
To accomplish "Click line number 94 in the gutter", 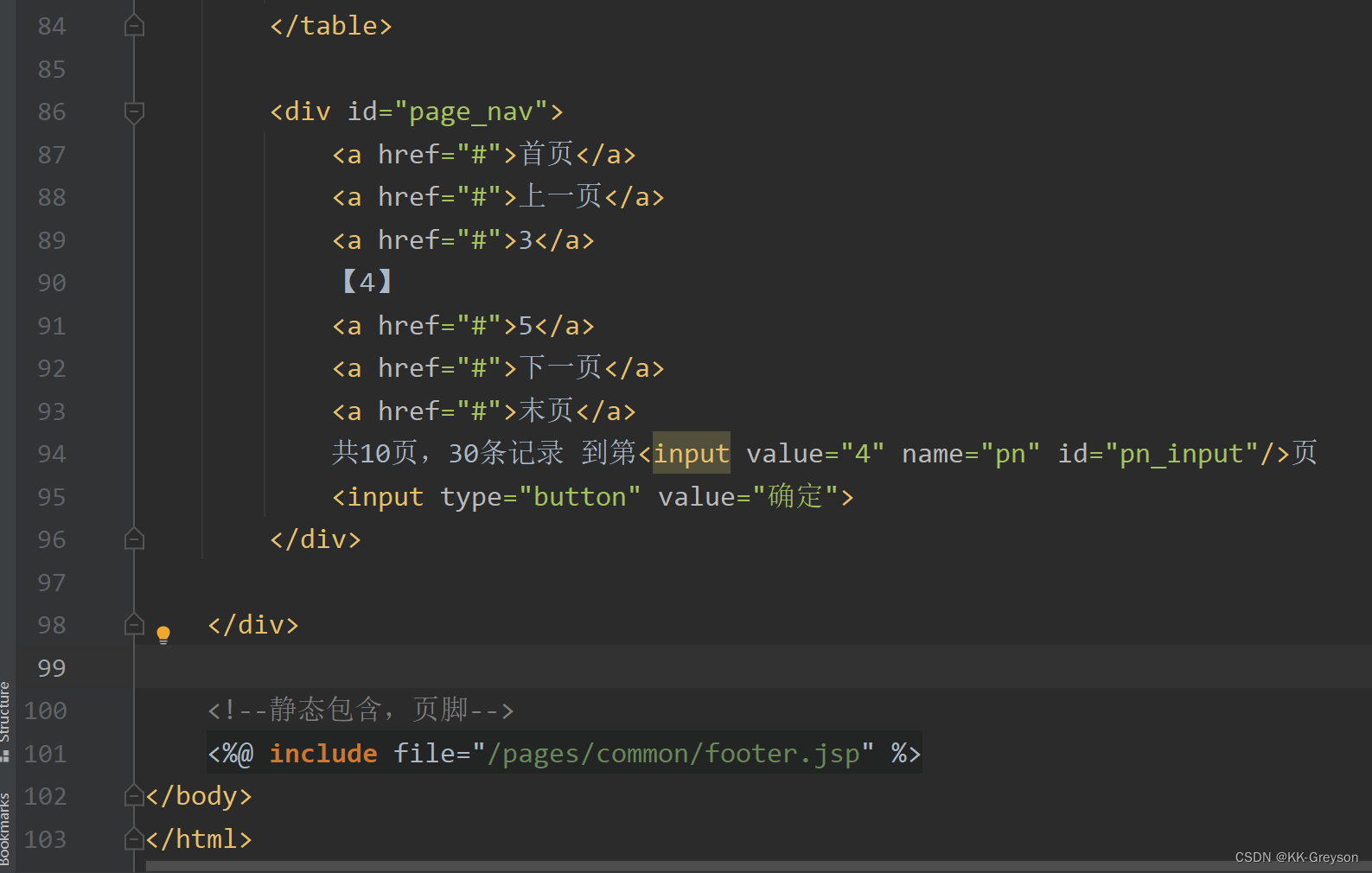I will [x=52, y=454].
